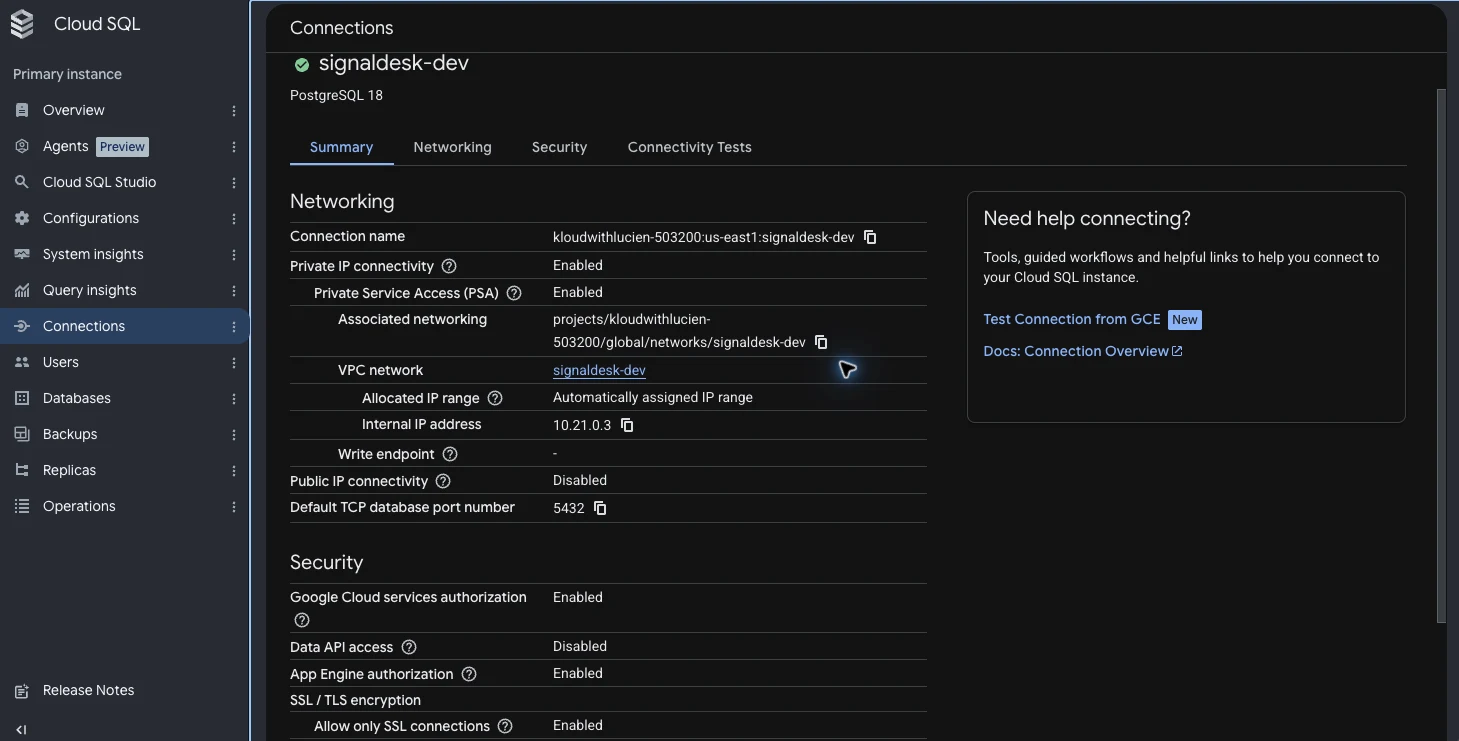This screenshot has height=741, width=1459.
Task: Open more options for Overview
Action: click(x=234, y=111)
